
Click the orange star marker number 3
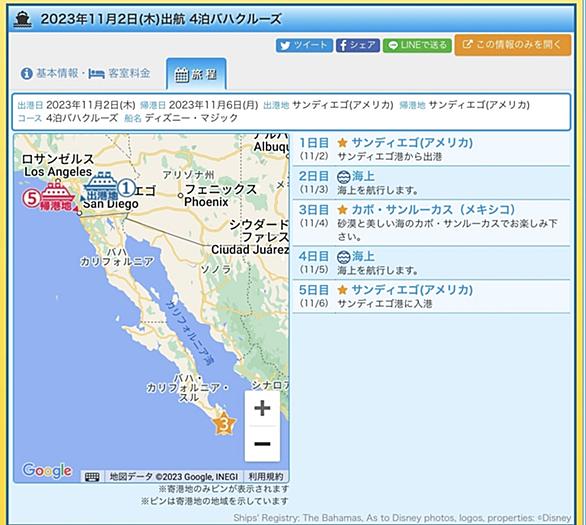[x=224, y=424]
